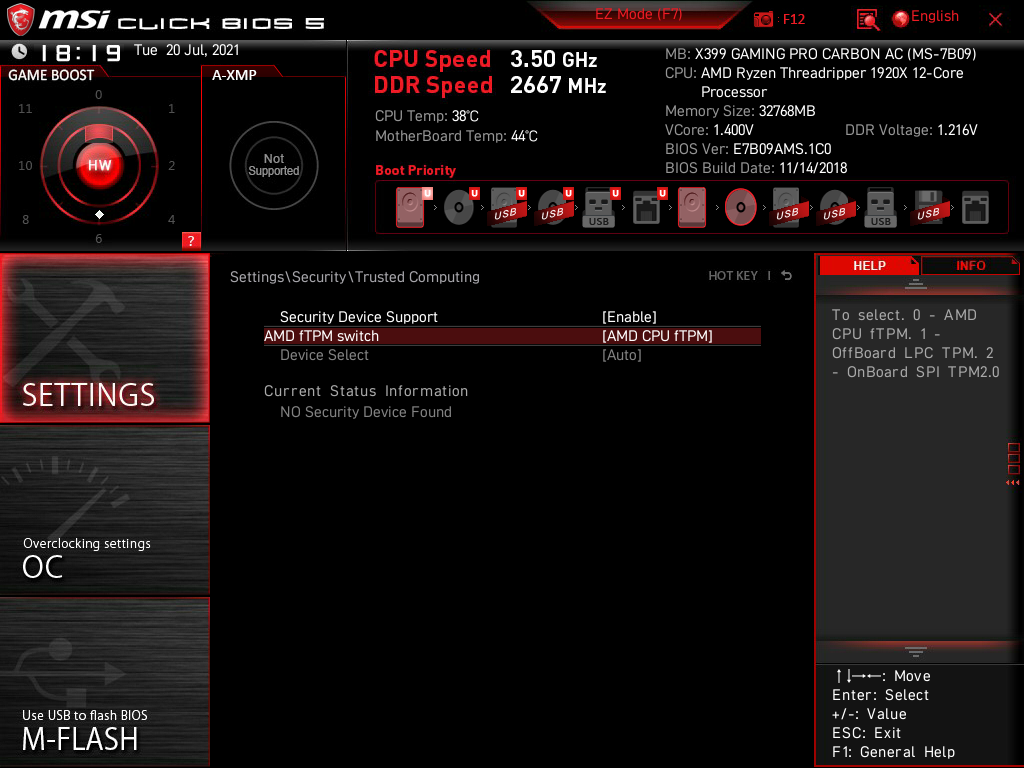The height and width of the screenshot is (768, 1024).
Task: Click the 18:19 system time display
Action: click(x=80, y=52)
